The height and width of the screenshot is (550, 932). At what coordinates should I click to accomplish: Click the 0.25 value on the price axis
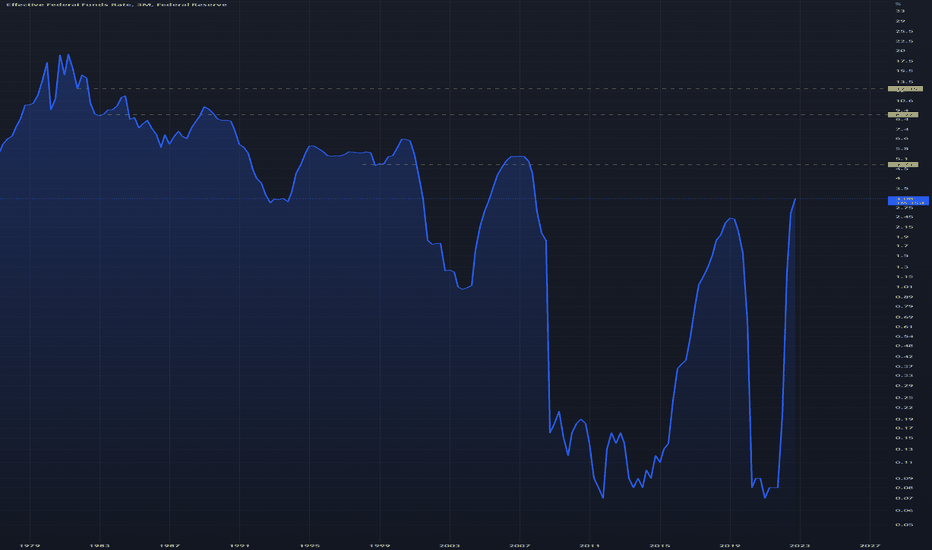tap(904, 397)
